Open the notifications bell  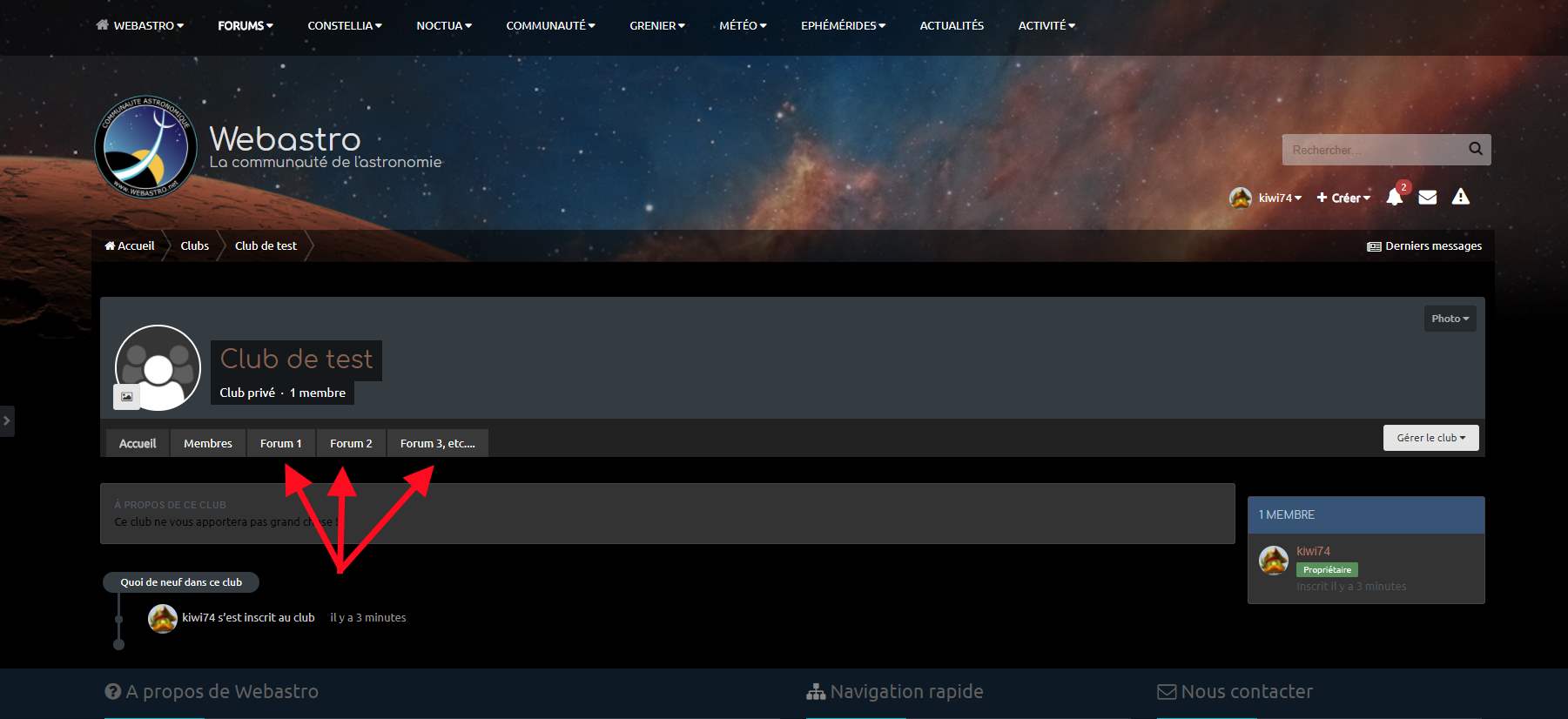tap(1395, 197)
